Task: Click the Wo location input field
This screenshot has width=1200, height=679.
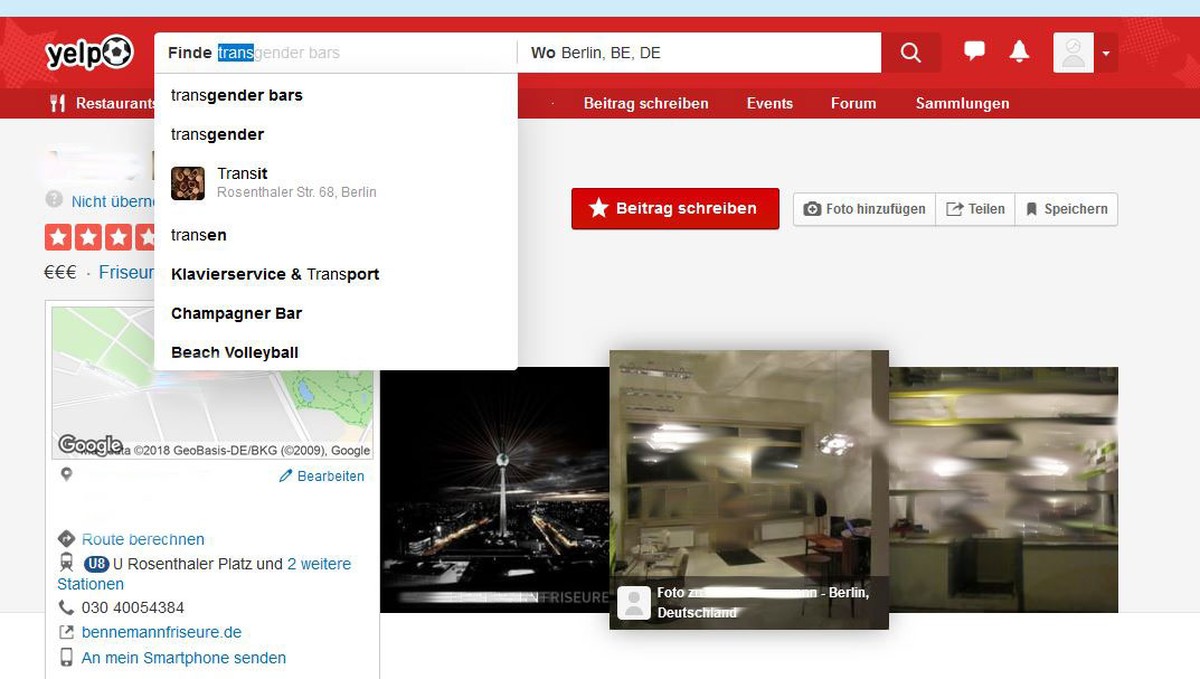Action: pos(699,53)
